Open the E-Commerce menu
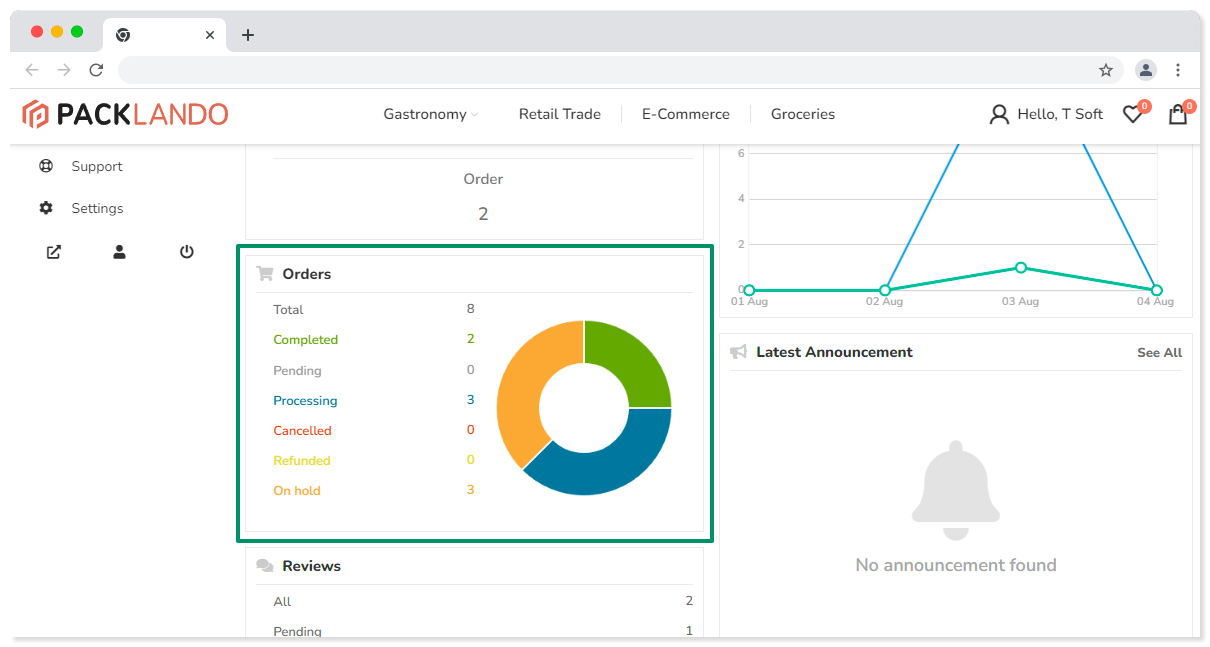The image size is (1210, 647). (x=686, y=114)
